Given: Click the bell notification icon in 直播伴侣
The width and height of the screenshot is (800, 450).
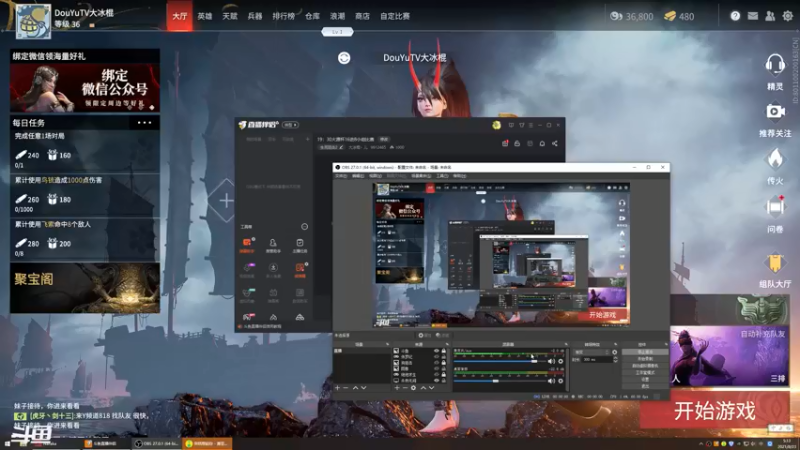Looking at the screenshot, I should click(542, 143).
